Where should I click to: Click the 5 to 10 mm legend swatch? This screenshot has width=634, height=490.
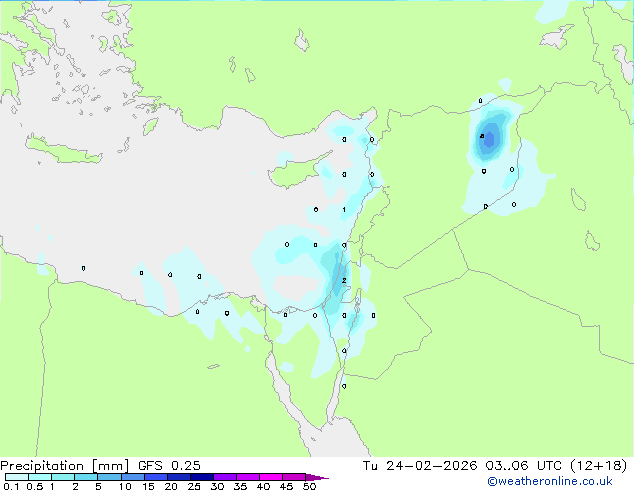(109, 477)
